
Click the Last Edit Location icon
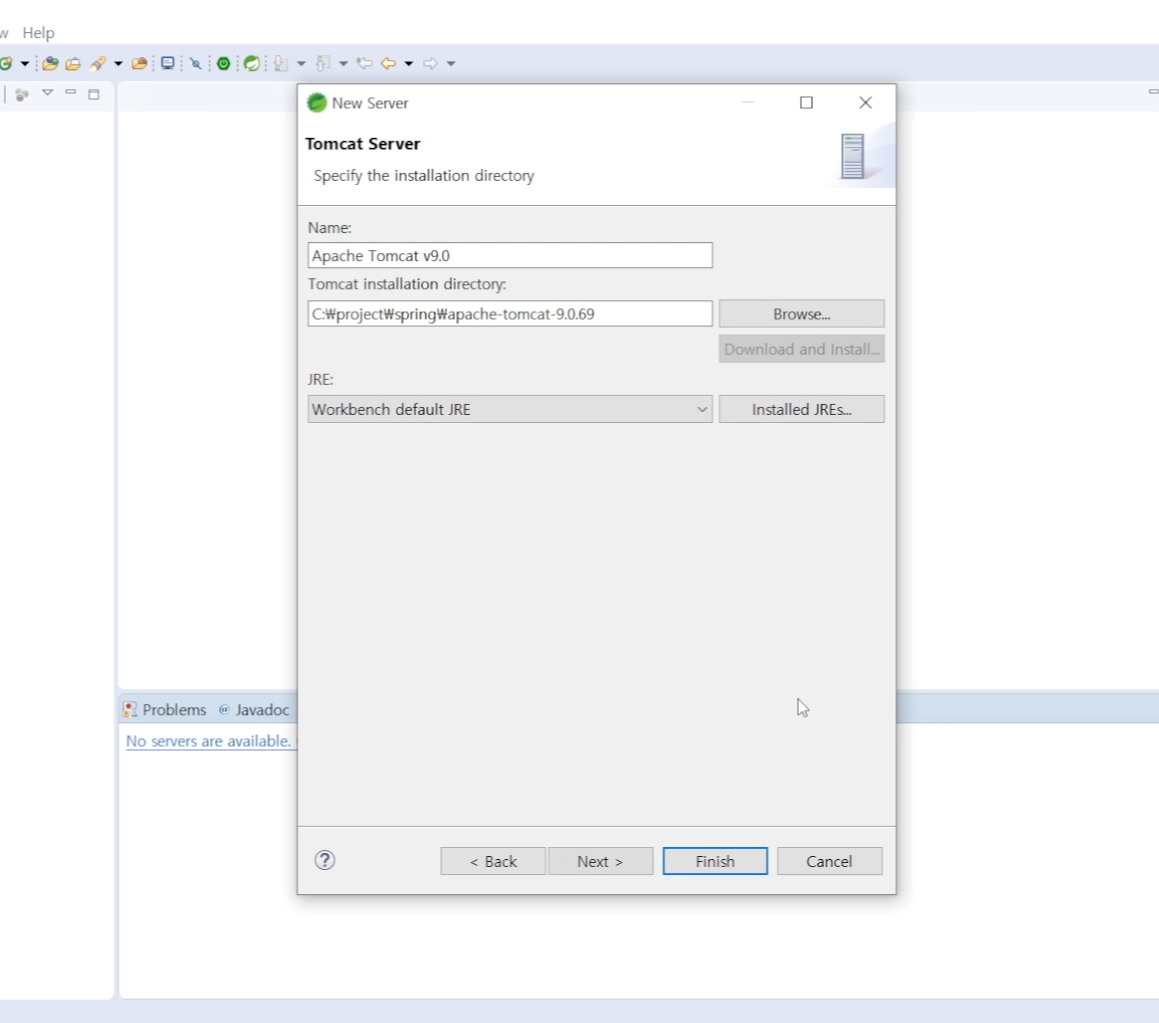pyautogui.click(x=364, y=64)
